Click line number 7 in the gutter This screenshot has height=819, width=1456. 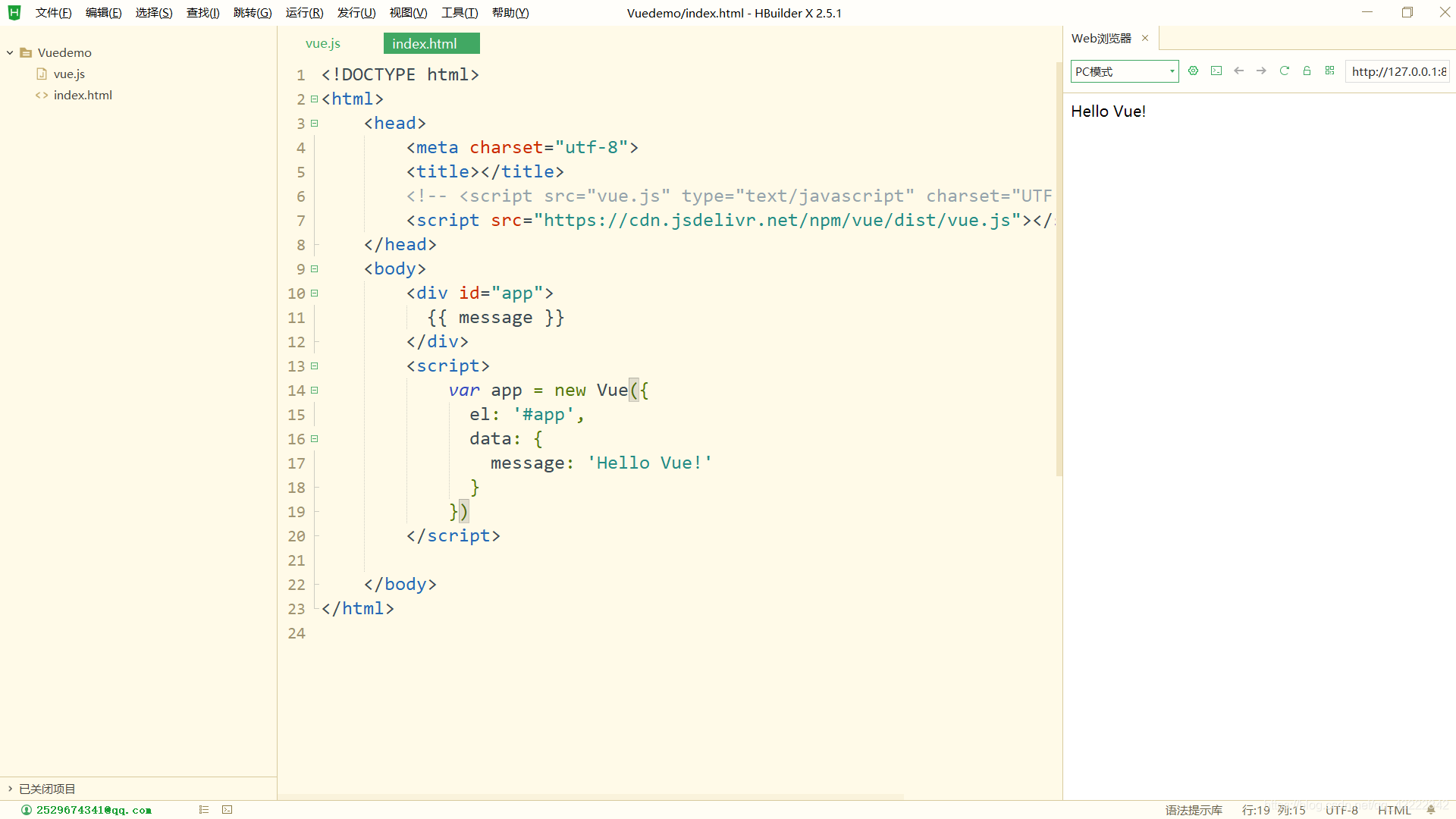[300, 221]
